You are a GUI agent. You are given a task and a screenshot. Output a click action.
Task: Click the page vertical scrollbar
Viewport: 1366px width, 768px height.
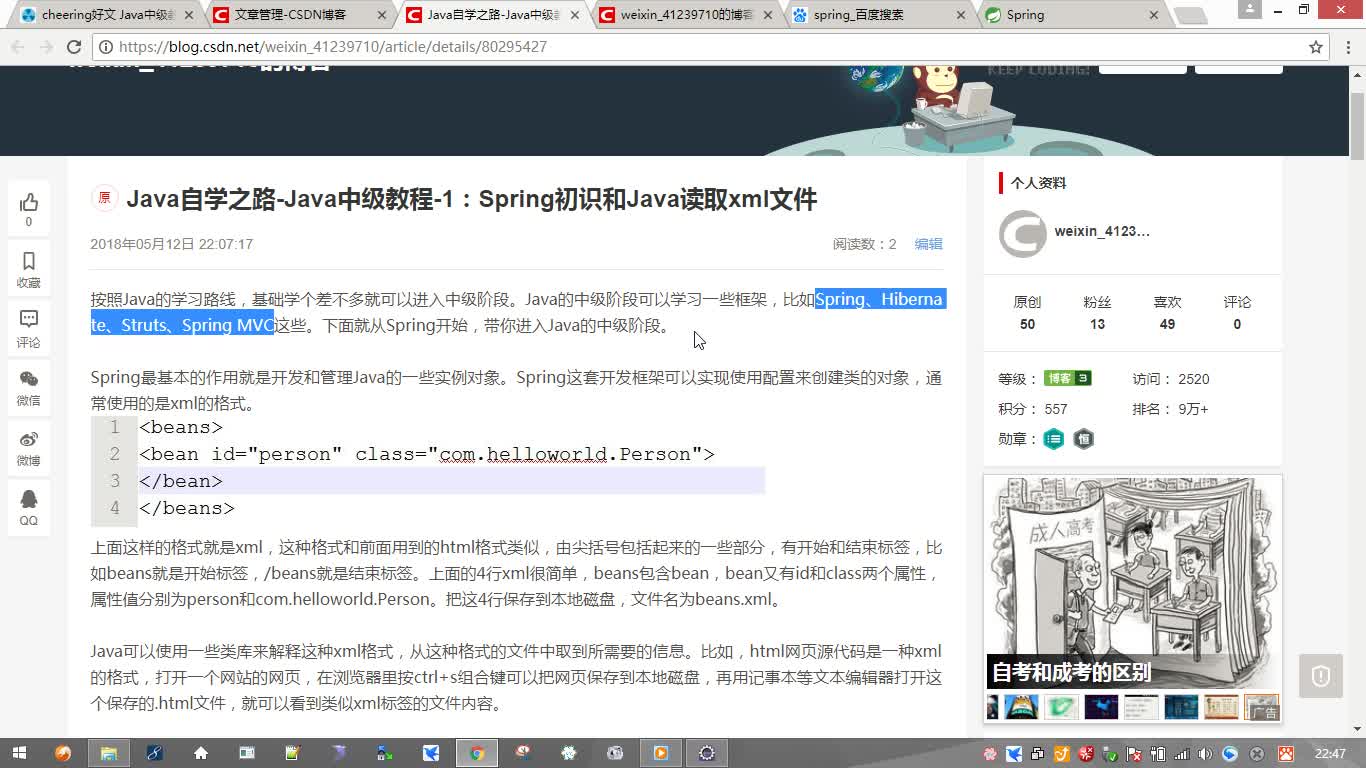coord(1357,400)
